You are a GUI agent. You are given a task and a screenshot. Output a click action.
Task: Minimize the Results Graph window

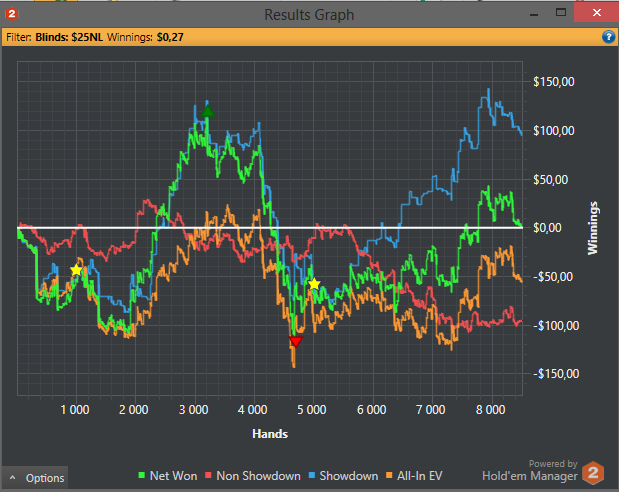pyautogui.click(x=534, y=14)
